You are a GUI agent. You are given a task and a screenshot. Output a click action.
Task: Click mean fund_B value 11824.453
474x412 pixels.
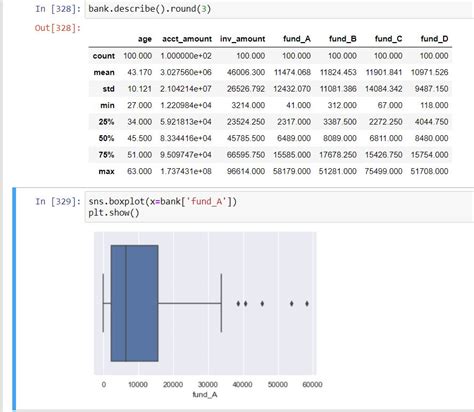[338, 72]
